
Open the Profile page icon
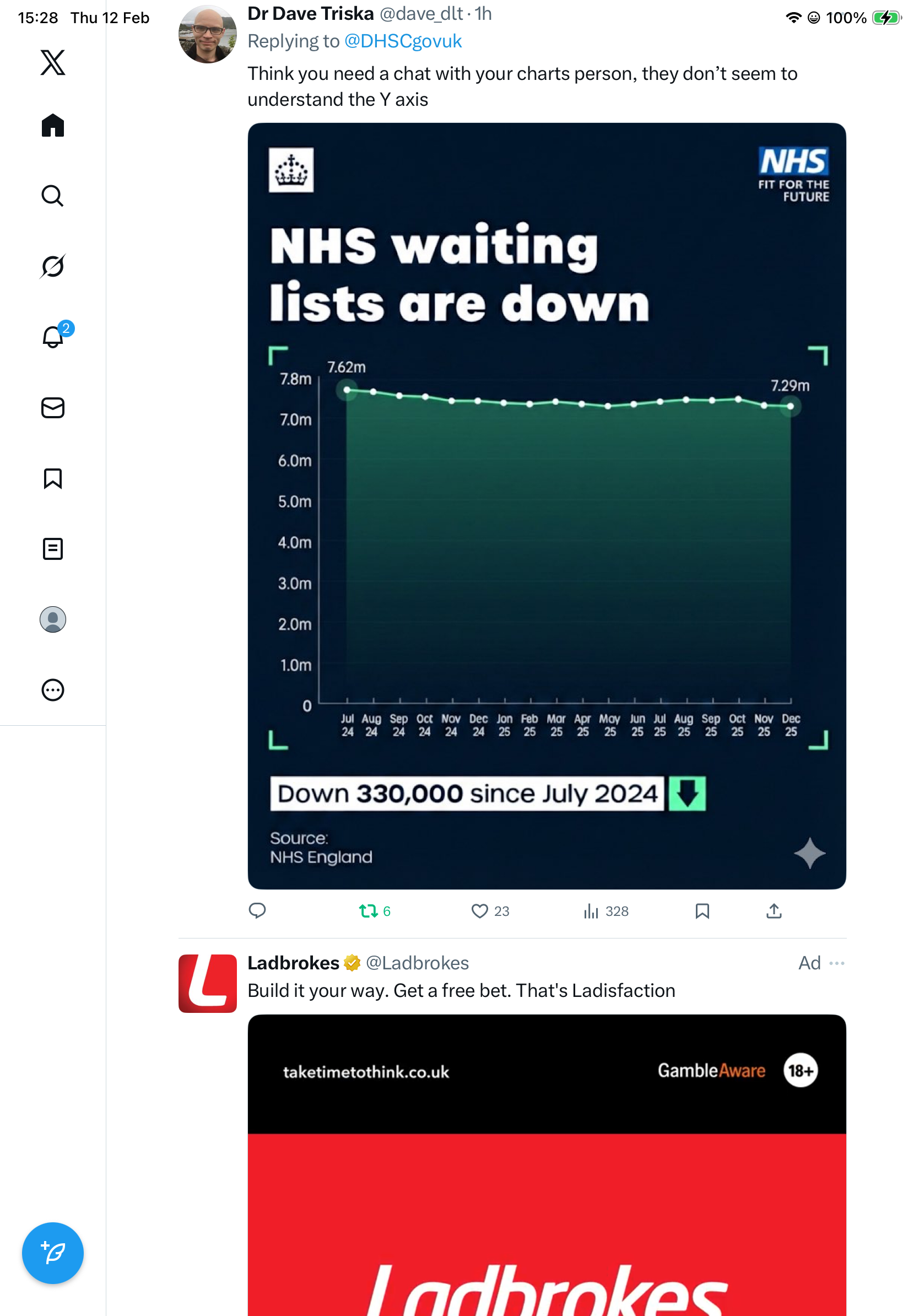[x=53, y=619]
